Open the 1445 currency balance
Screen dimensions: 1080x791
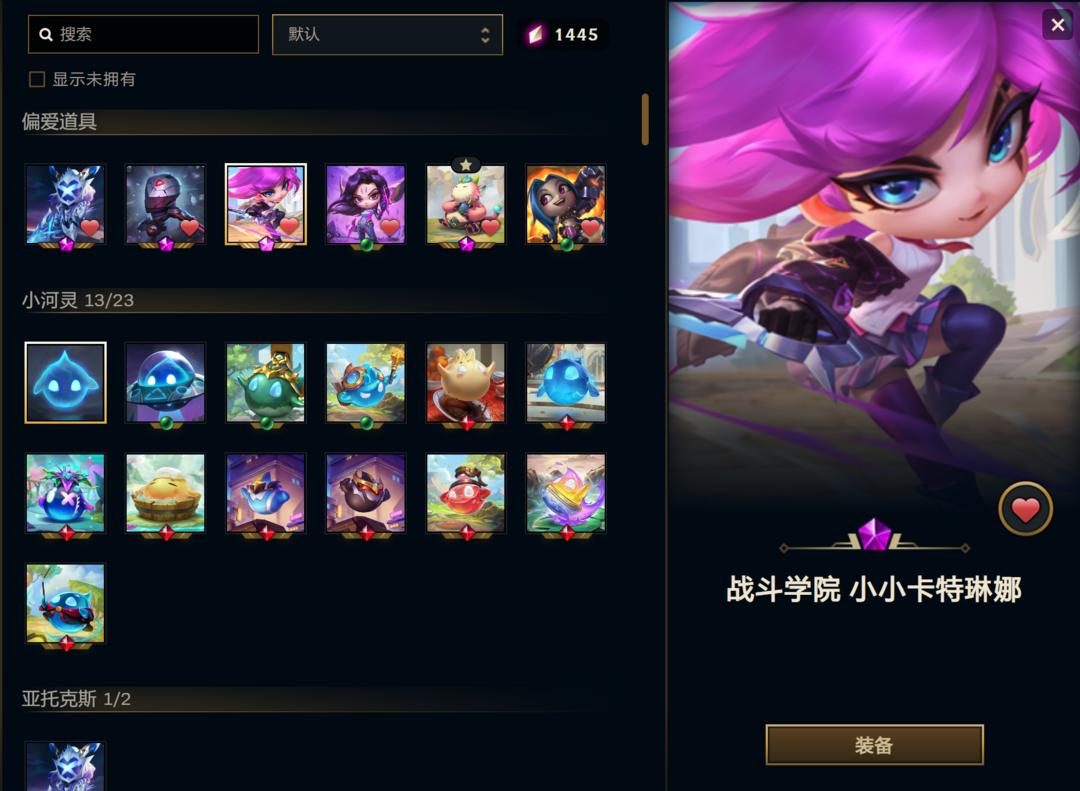pos(563,34)
